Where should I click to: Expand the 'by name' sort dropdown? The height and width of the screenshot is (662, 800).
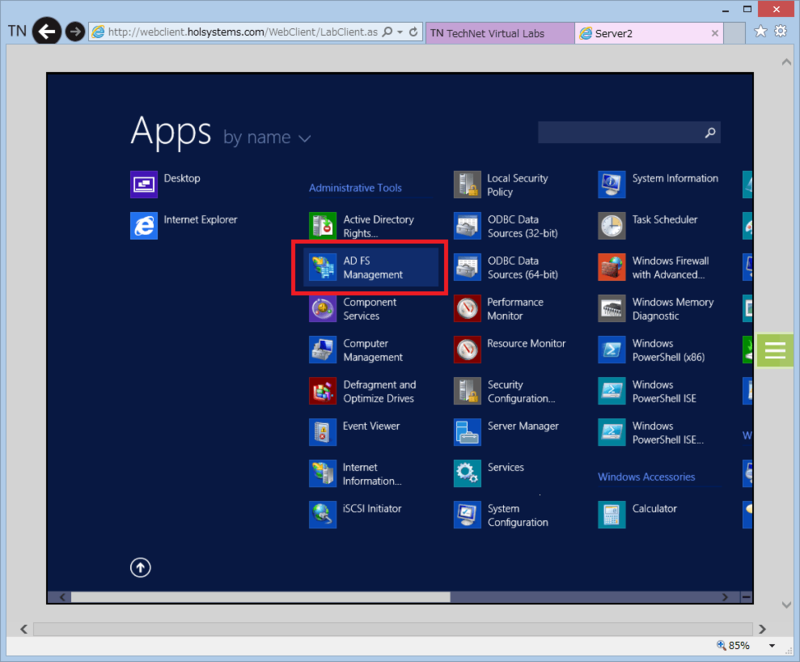click(267, 138)
